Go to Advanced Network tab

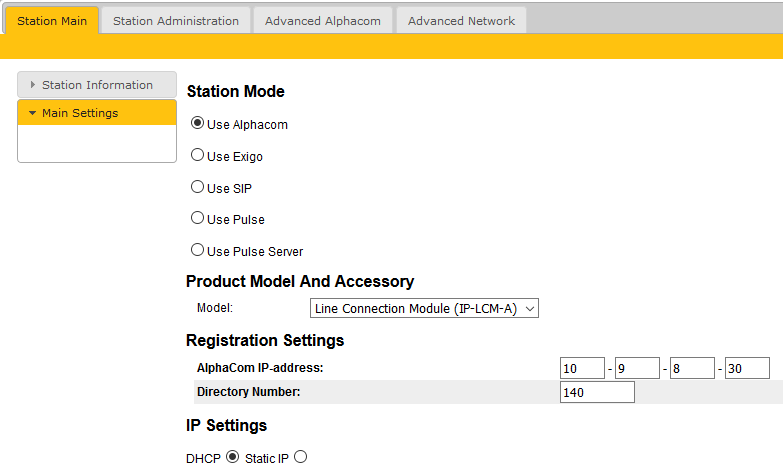(461, 20)
